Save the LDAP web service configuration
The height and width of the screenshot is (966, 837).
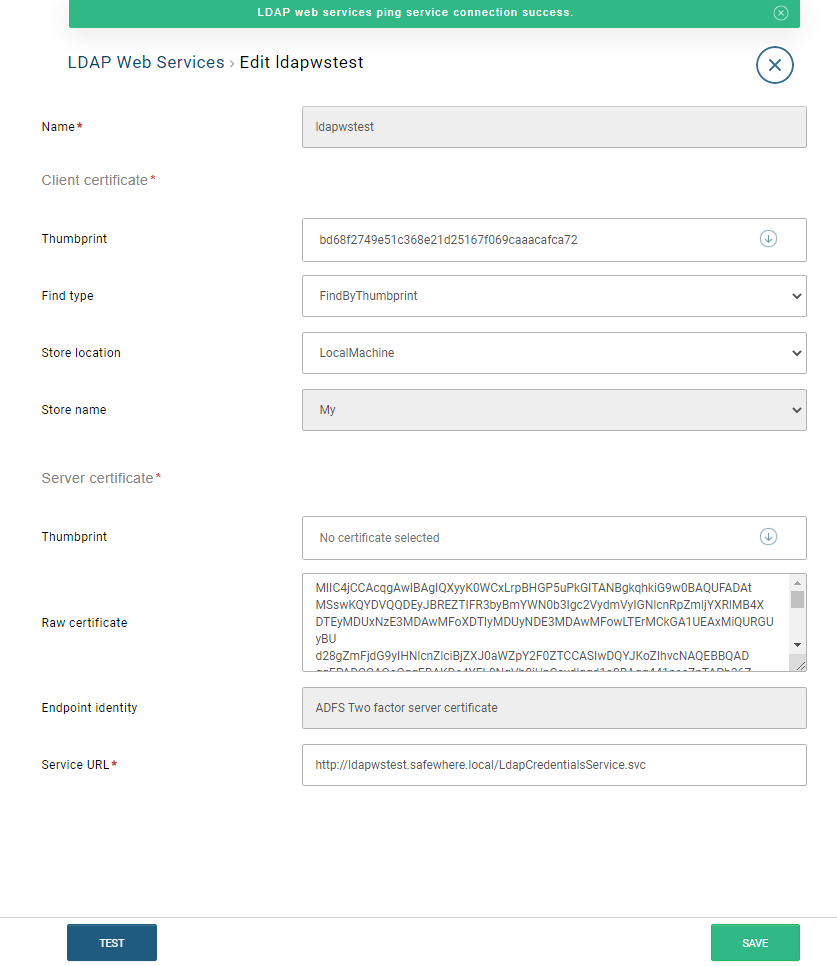[755, 941]
